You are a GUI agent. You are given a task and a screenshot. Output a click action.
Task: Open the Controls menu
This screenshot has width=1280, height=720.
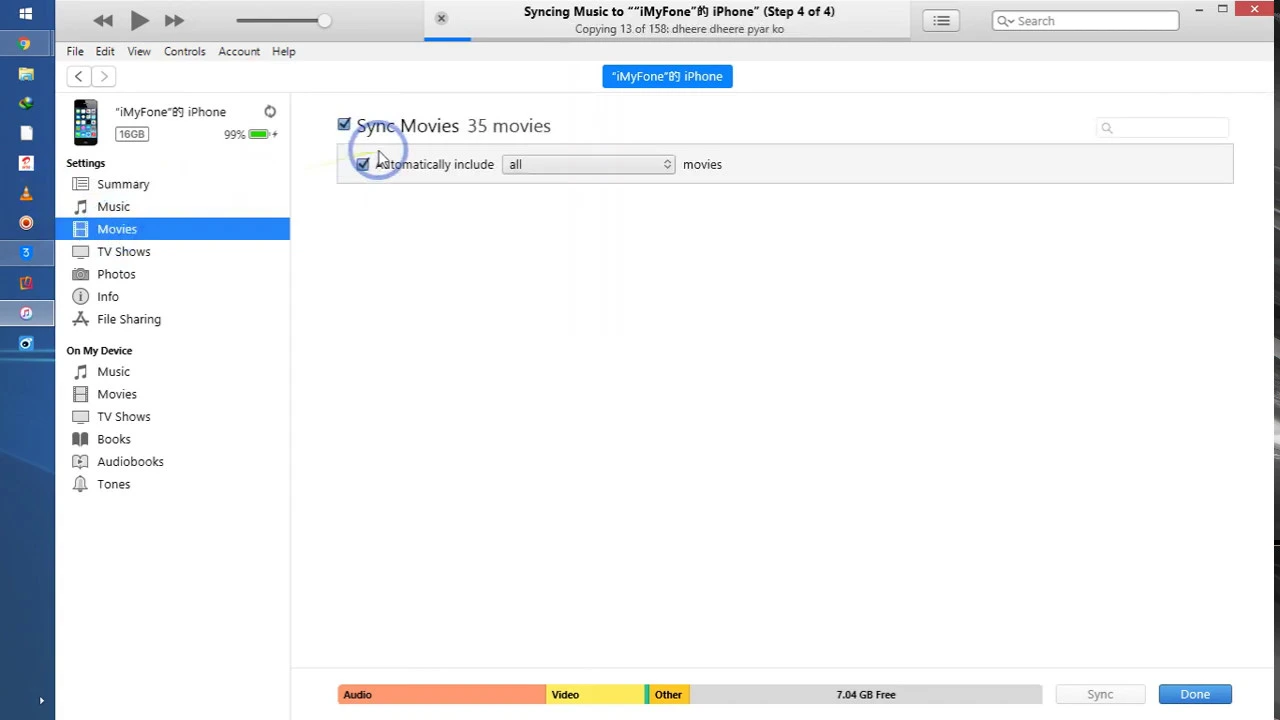[x=185, y=51]
